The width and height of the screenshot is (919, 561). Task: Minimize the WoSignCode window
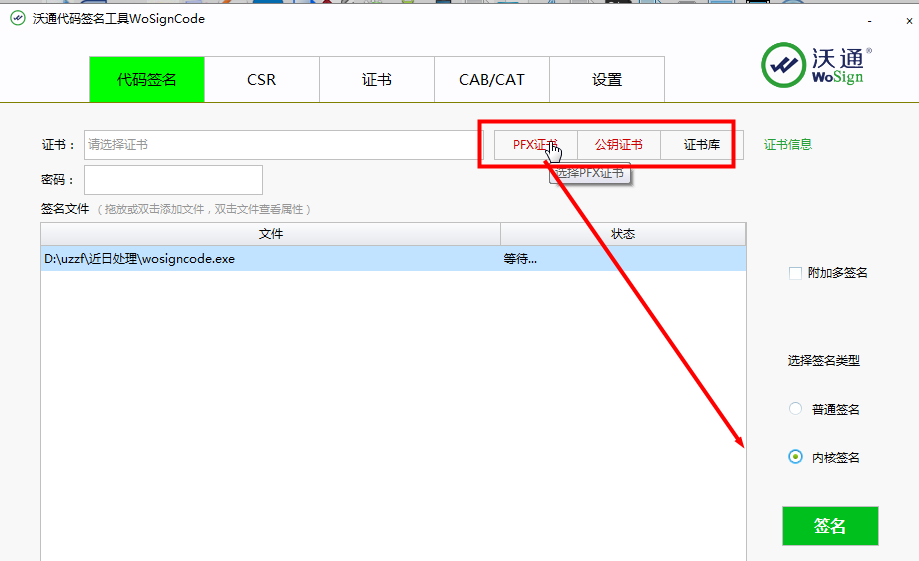point(870,21)
